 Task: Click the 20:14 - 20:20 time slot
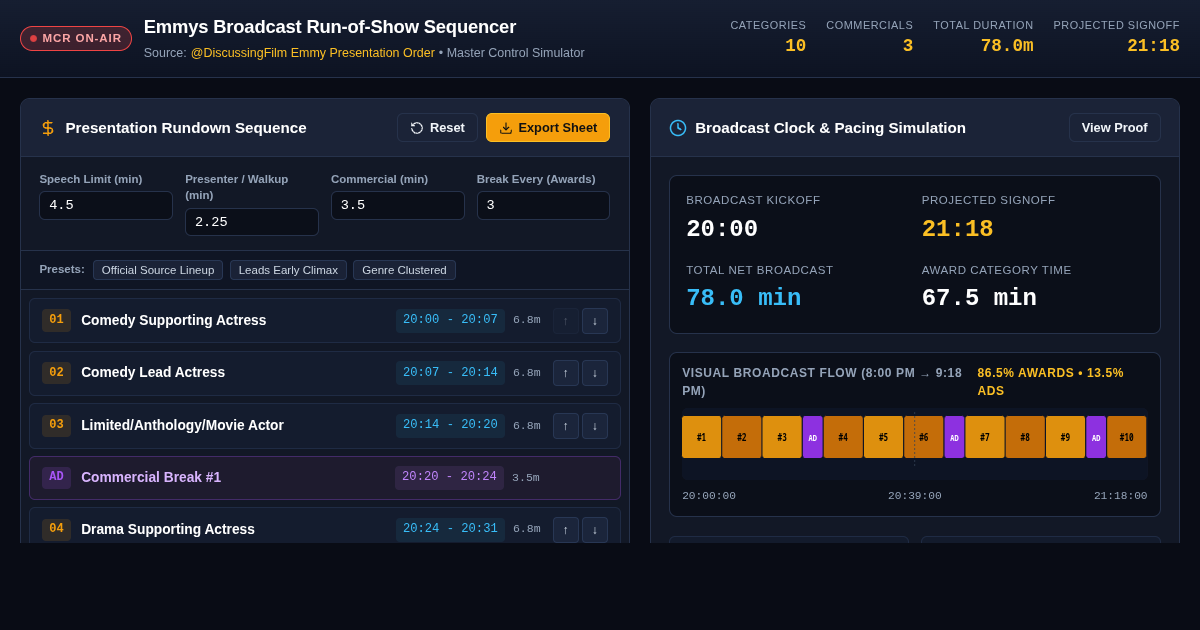pyautogui.click(x=450, y=425)
